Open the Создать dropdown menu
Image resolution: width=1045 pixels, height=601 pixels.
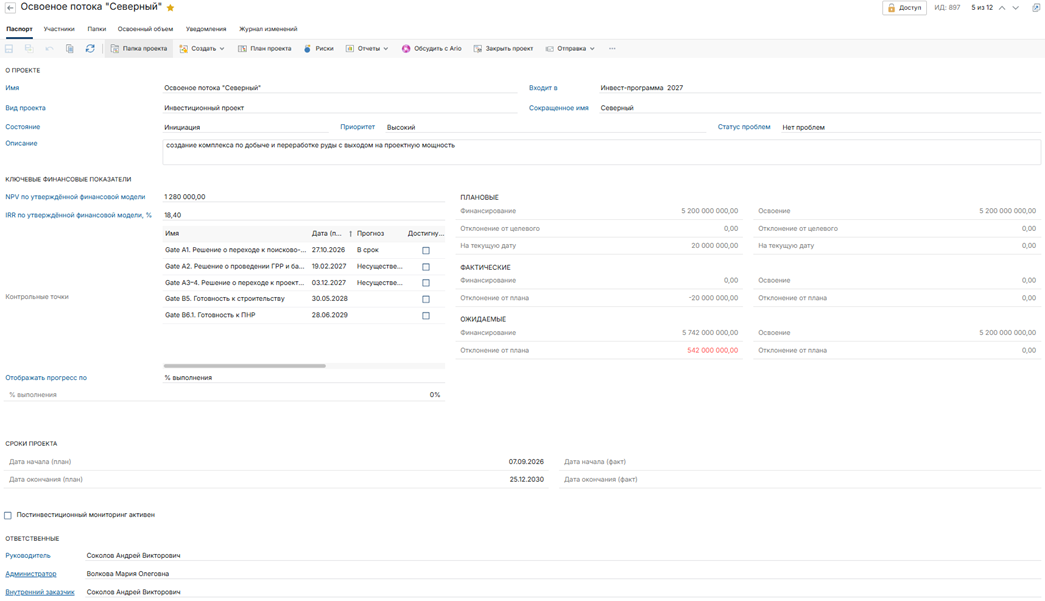click(x=202, y=49)
